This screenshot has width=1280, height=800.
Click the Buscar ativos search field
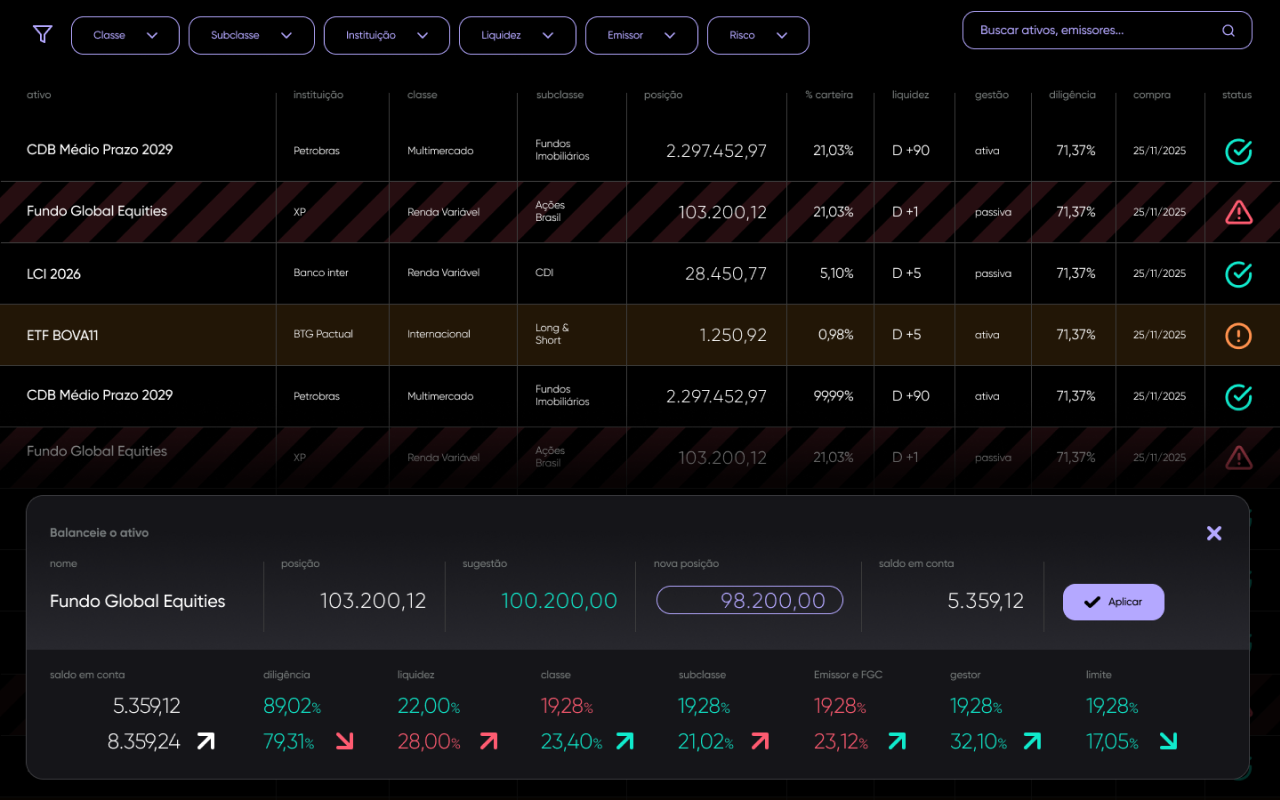[x=1107, y=30]
